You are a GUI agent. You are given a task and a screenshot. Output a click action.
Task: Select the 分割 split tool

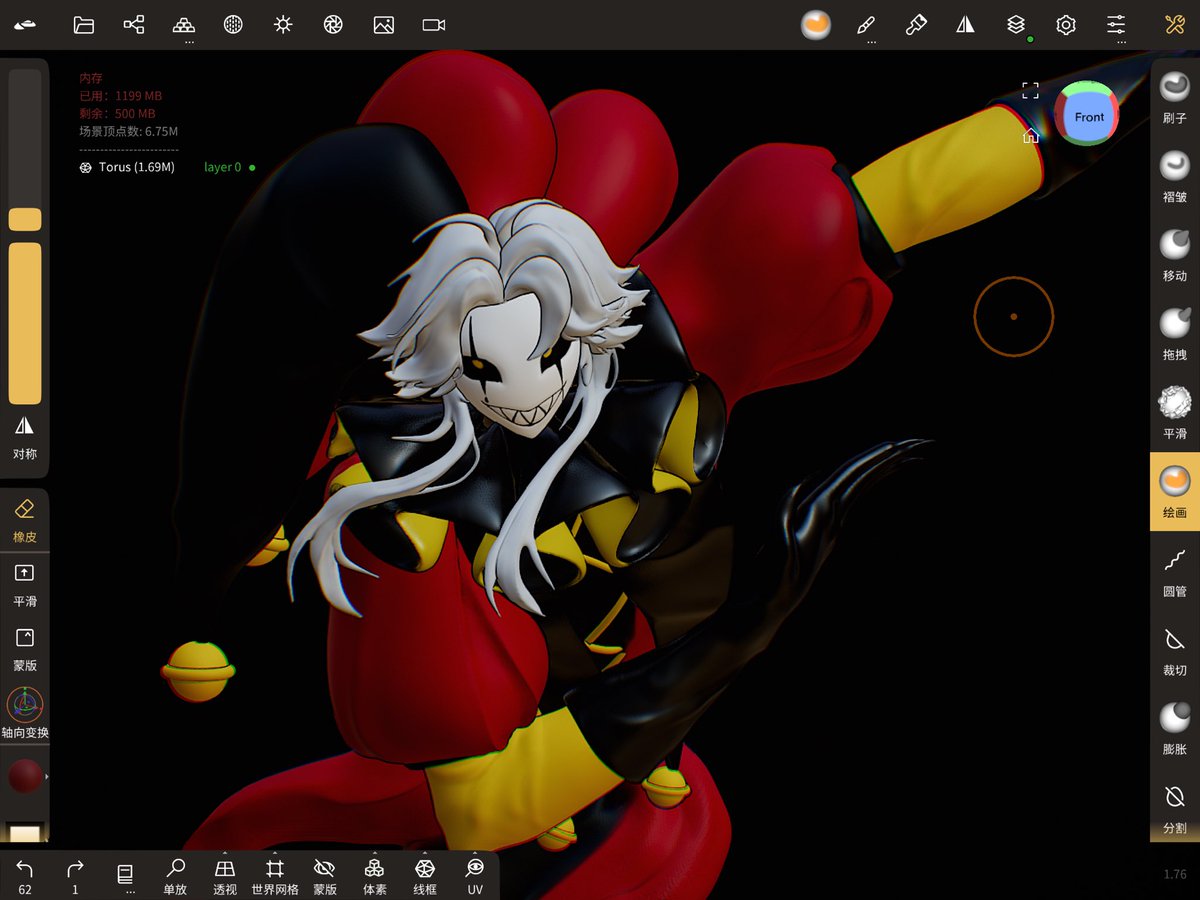pyautogui.click(x=1175, y=808)
